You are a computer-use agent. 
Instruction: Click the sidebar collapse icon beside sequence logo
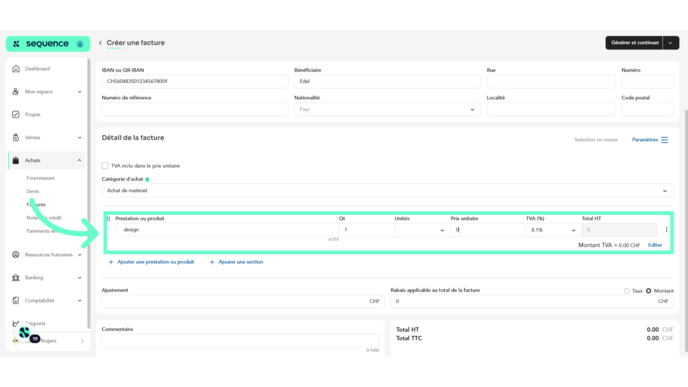pyautogui.click(x=80, y=44)
